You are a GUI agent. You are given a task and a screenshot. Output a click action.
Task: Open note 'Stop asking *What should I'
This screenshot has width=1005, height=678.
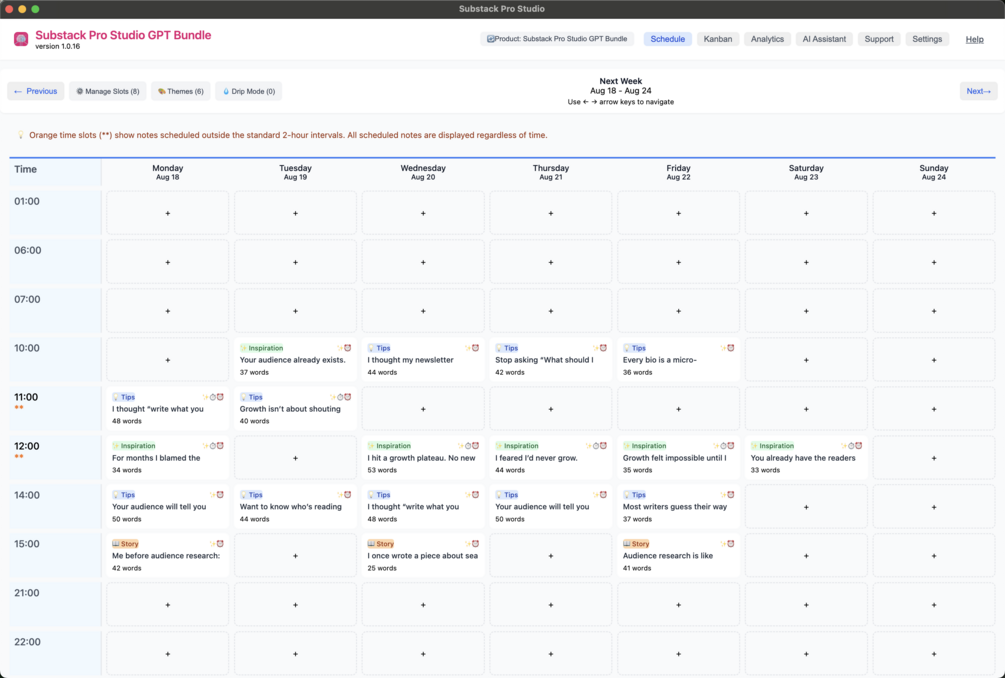(x=551, y=360)
